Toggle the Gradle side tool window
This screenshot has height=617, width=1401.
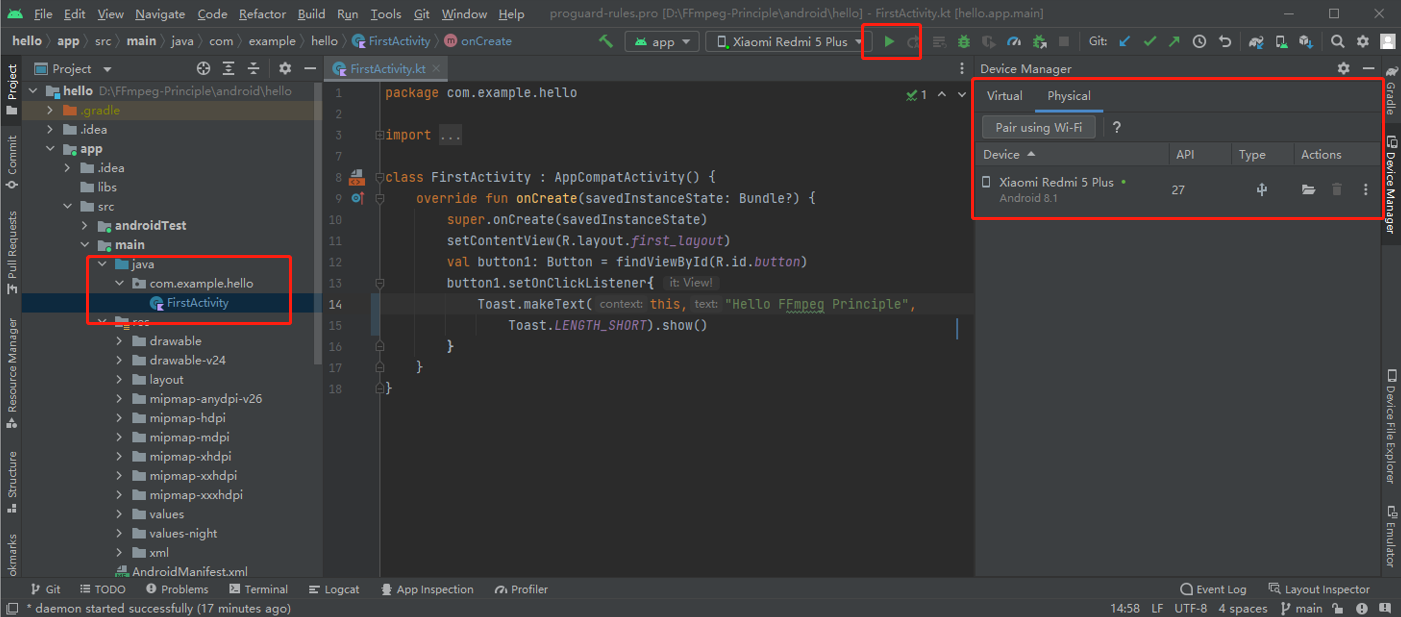click(1390, 98)
